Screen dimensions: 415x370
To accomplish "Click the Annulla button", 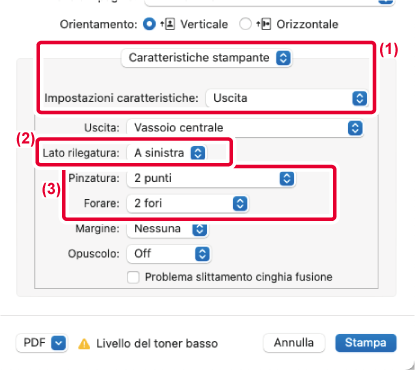I will tap(294, 343).
